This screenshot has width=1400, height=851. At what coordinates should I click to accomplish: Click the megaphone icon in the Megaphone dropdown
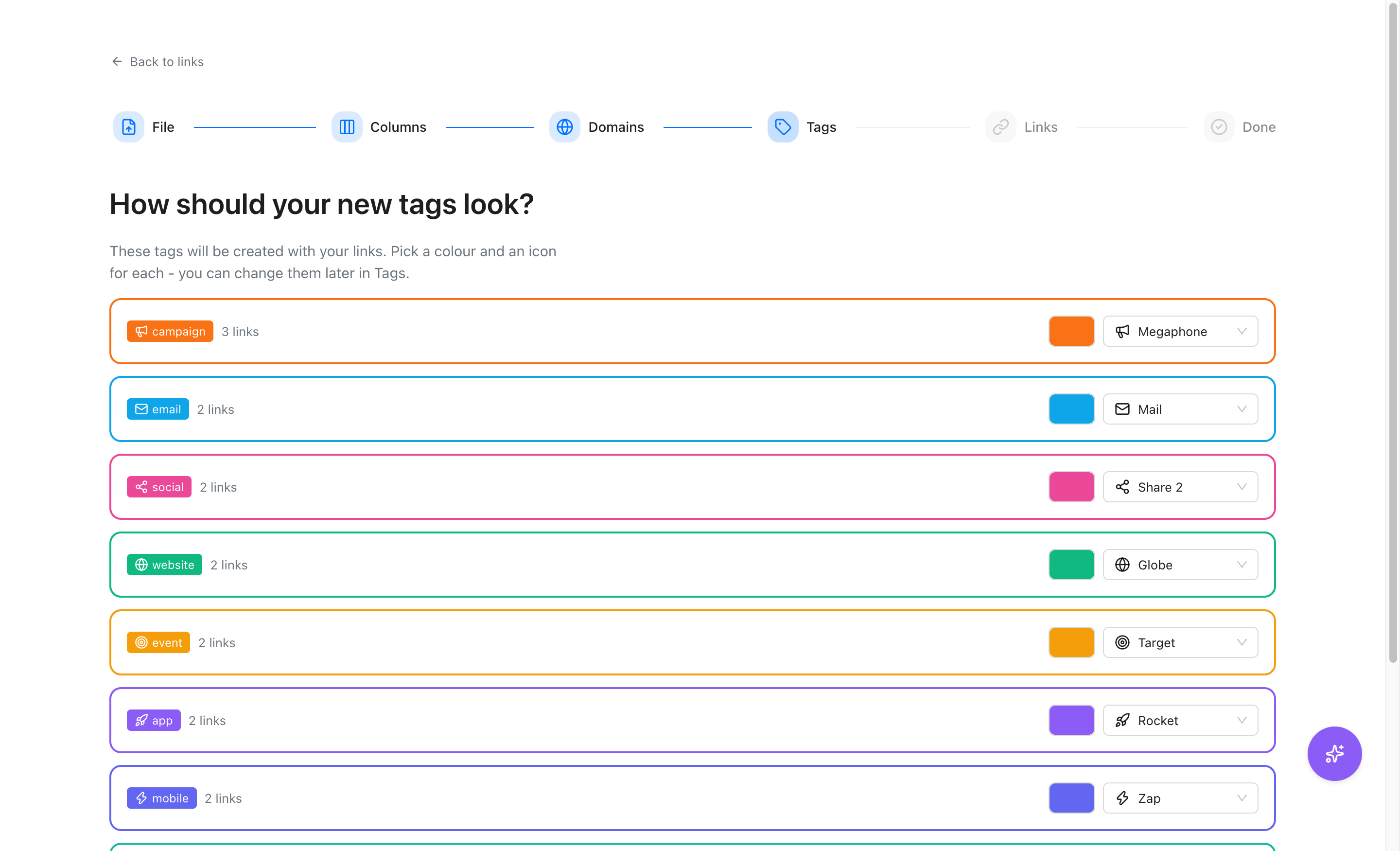point(1122,332)
